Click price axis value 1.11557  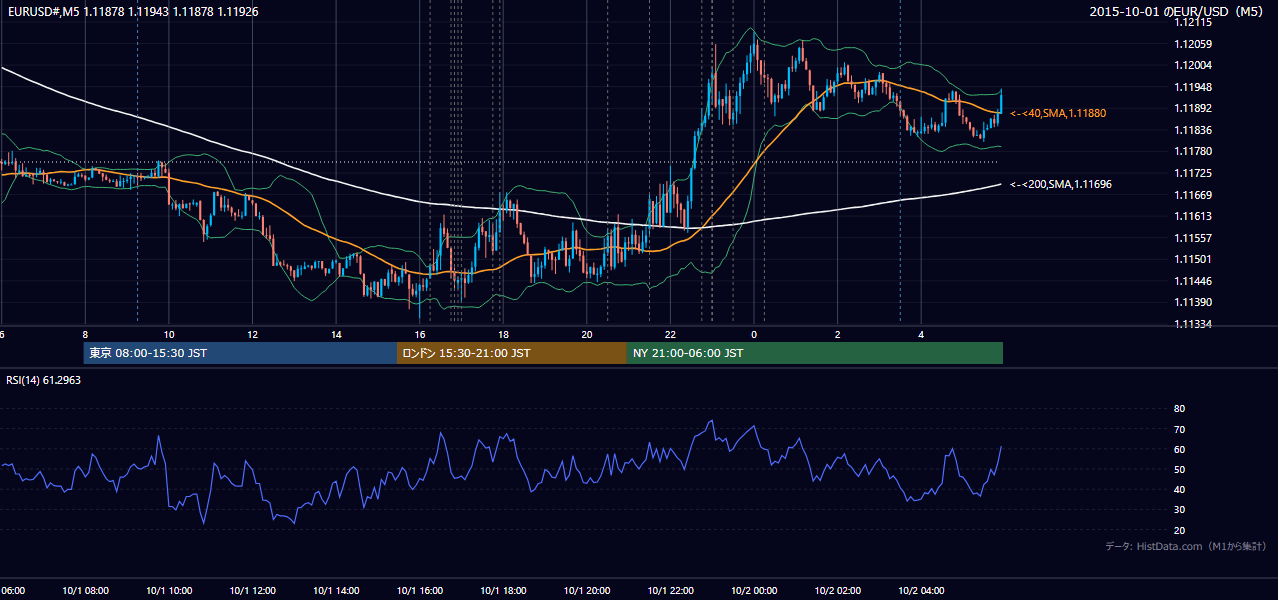1194,238
